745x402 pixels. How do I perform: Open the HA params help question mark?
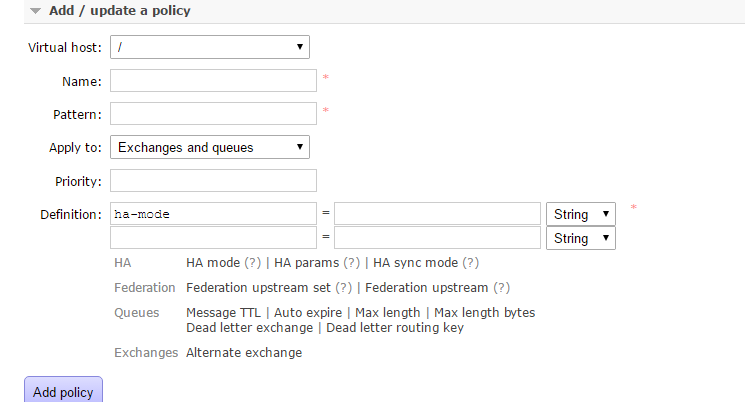coord(352,263)
